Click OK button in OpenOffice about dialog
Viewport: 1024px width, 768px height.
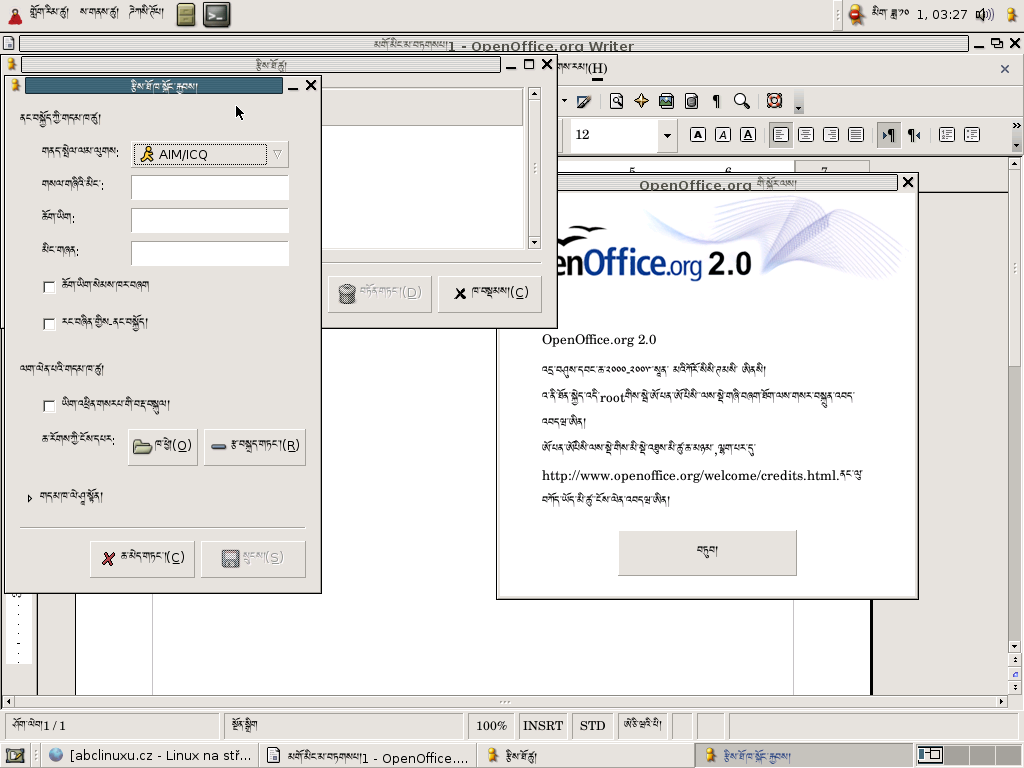[x=707, y=552]
